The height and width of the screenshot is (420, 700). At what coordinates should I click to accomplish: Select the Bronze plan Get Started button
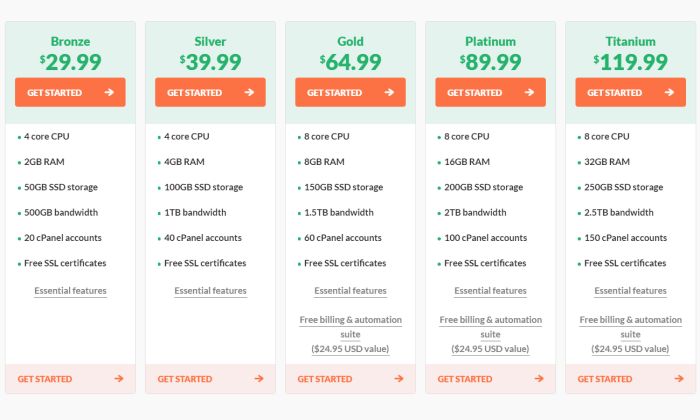tap(70, 92)
